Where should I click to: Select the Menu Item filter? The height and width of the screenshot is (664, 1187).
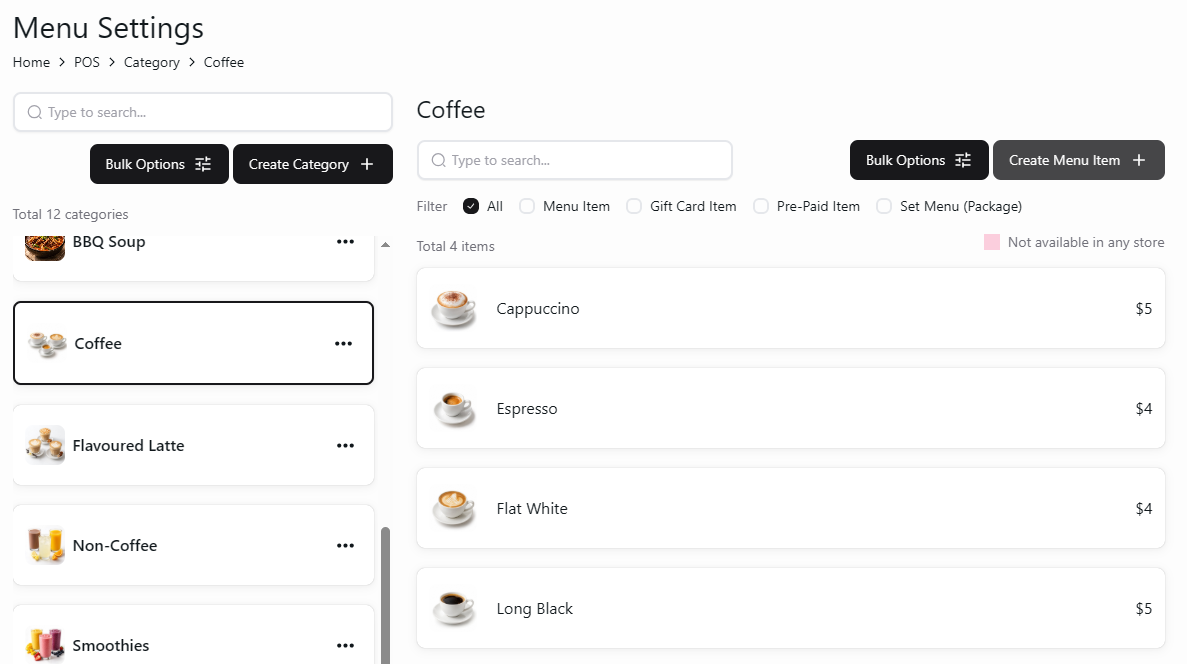tap(527, 206)
